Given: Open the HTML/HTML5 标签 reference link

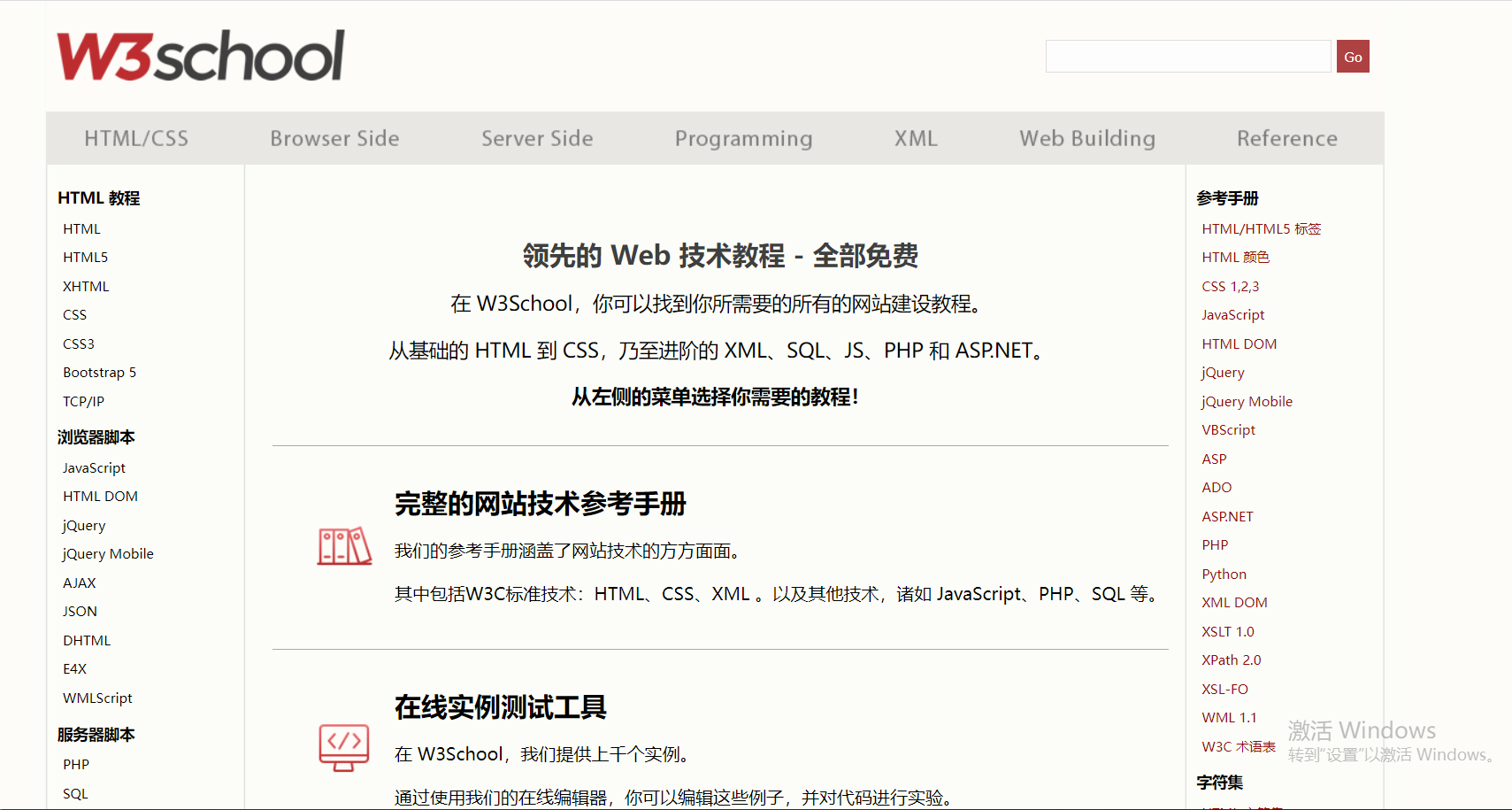Looking at the screenshot, I should [1261, 229].
